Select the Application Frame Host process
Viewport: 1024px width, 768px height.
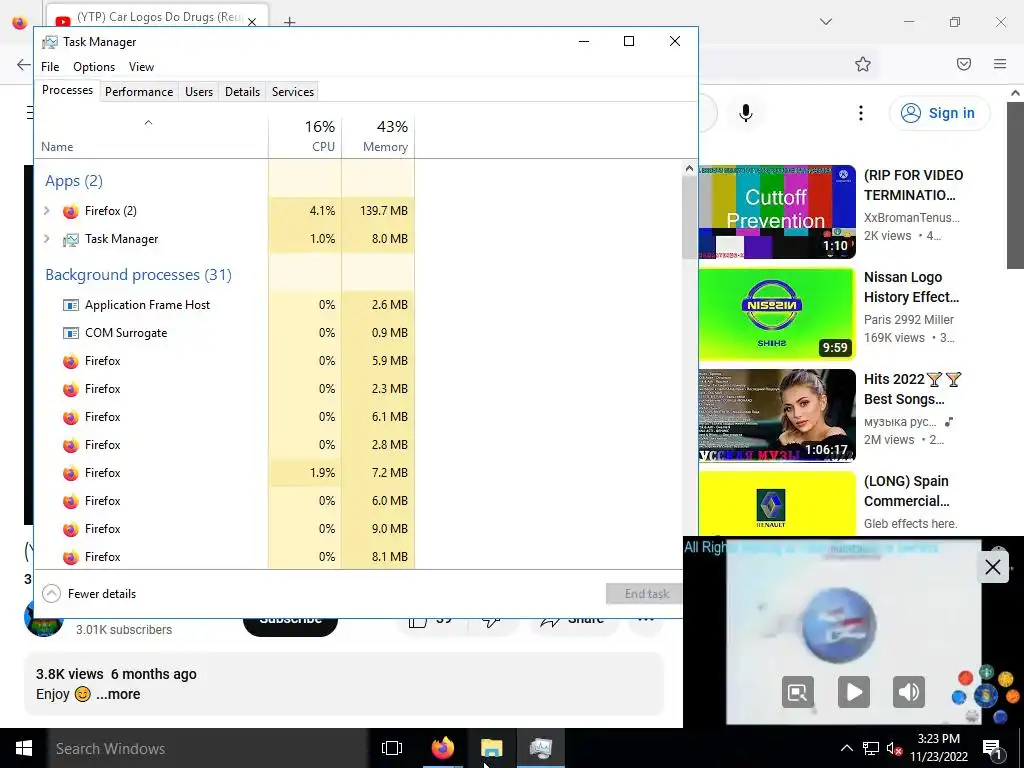click(x=225, y=305)
